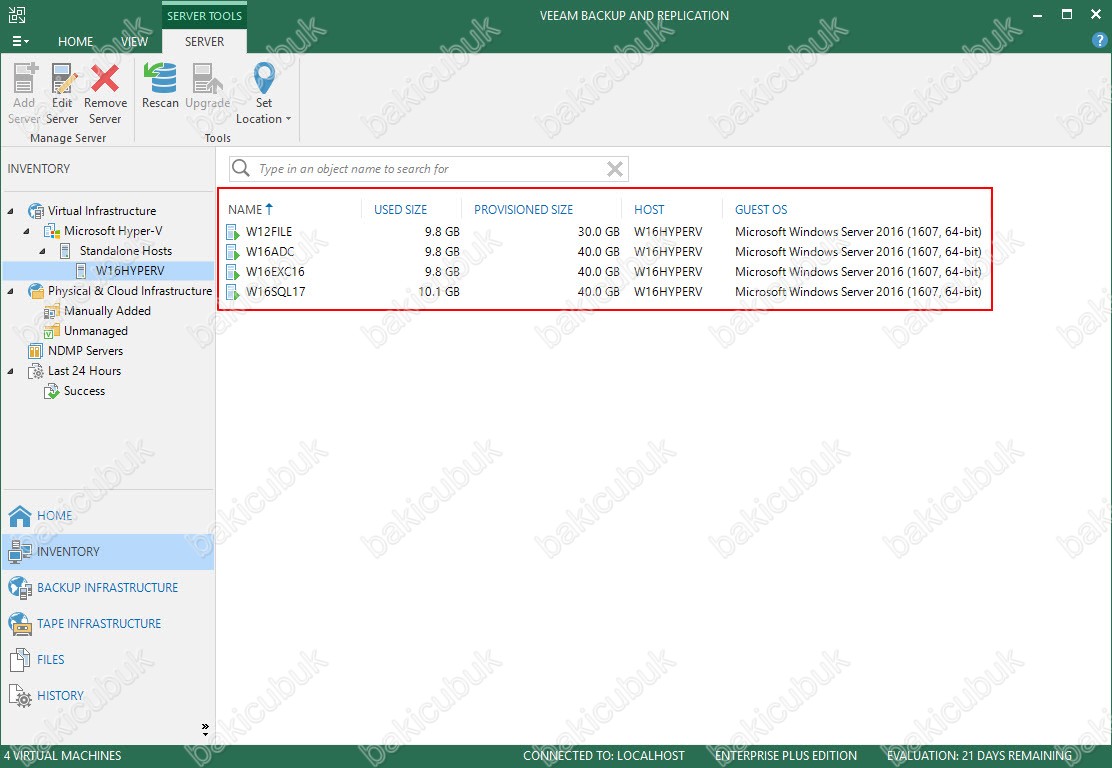This screenshot has width=1112, height=768.
Task: Switch to the Home ribbon tab
Action: click(x=75, y=42)
